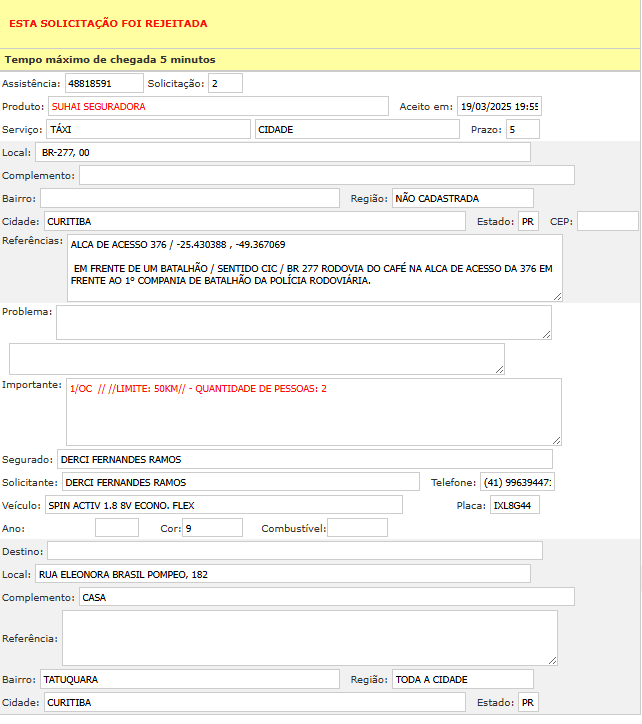
Task: Select the Placa field
Action: click(x=515, y=505)
